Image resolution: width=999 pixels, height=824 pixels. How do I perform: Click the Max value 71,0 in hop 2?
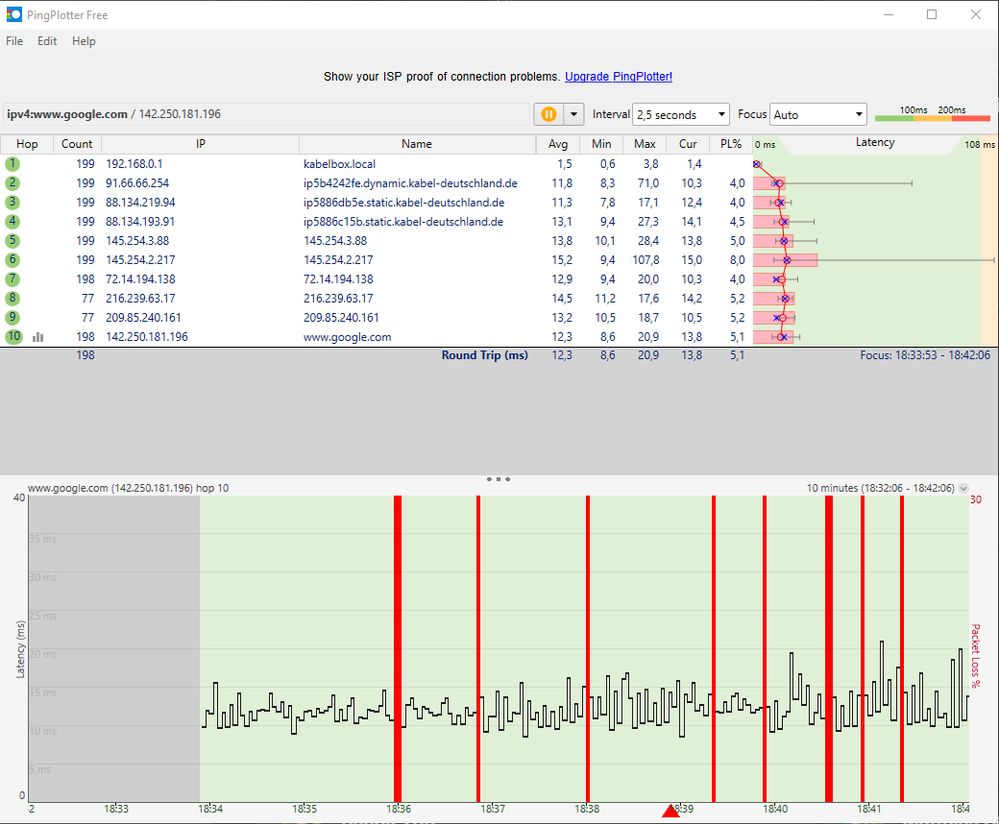tap(648, 183)
